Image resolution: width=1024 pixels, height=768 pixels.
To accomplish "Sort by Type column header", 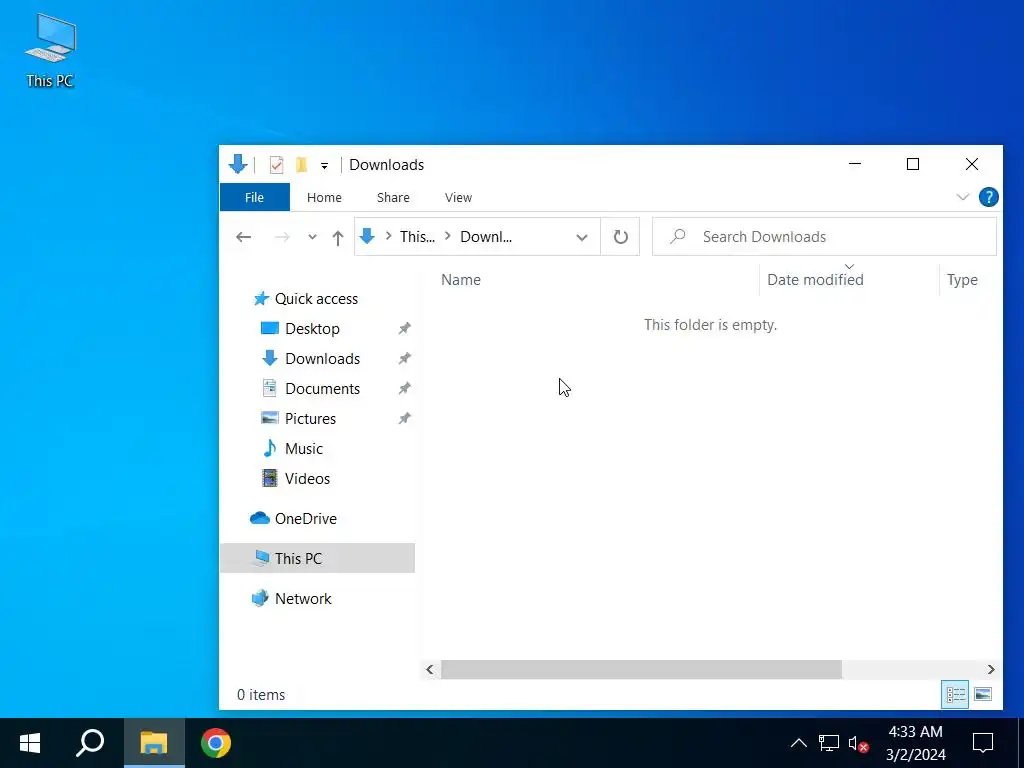I will 962,280.
